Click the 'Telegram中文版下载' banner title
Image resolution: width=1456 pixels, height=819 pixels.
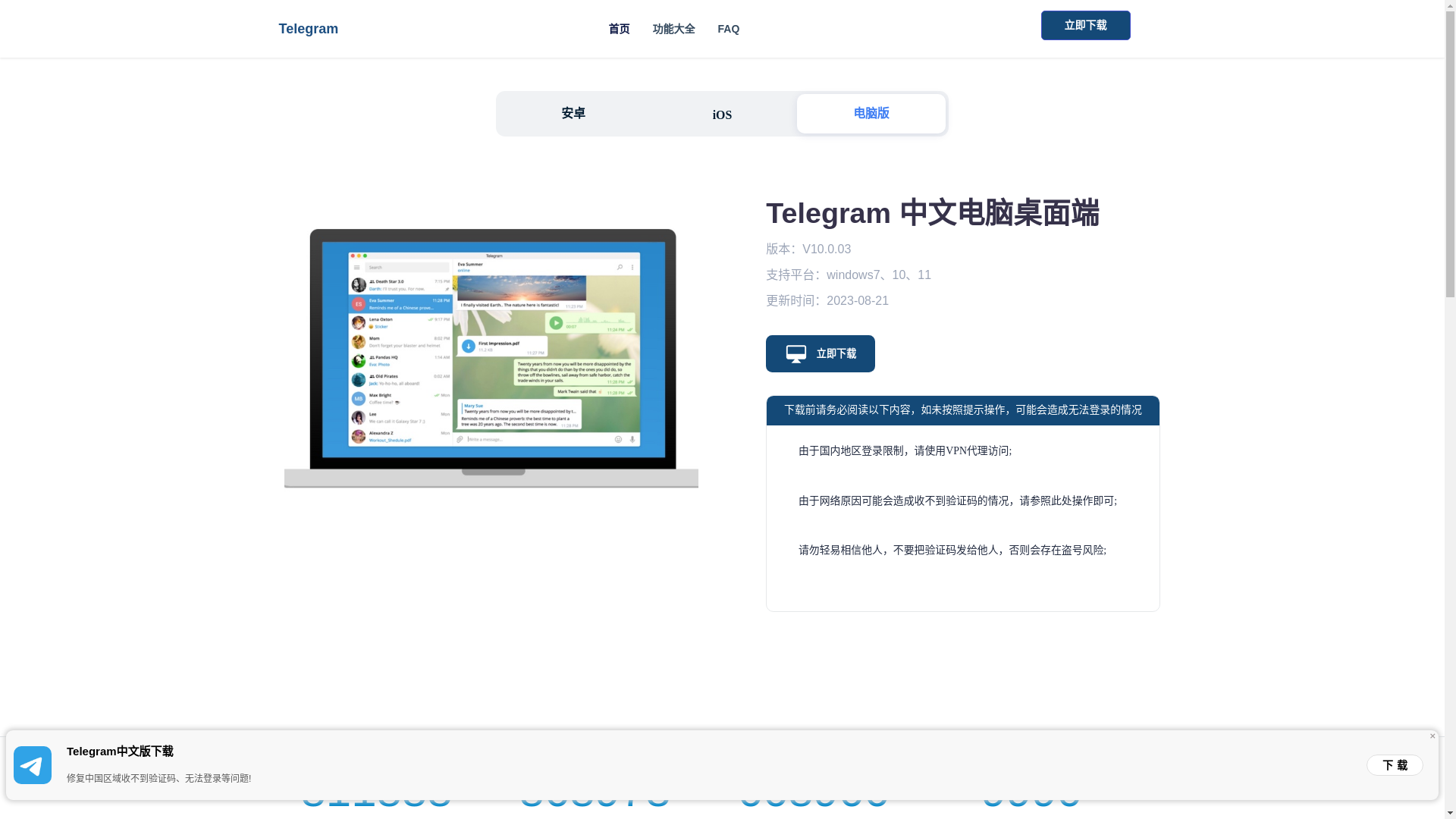click(120, 752)
